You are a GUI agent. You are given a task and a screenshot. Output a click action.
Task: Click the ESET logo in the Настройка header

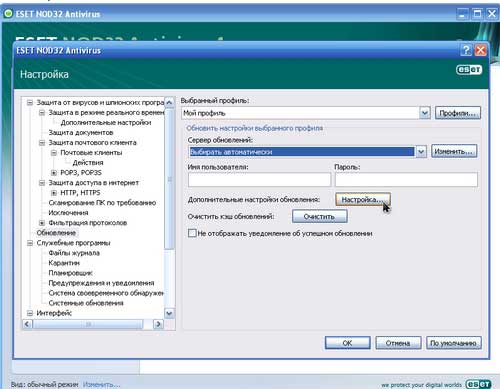coord(469,70)
